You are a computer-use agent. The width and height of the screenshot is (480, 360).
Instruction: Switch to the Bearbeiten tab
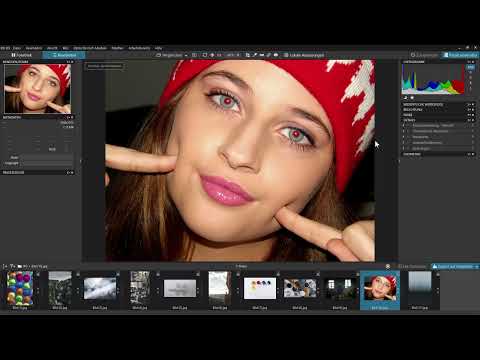click(63, 55)
